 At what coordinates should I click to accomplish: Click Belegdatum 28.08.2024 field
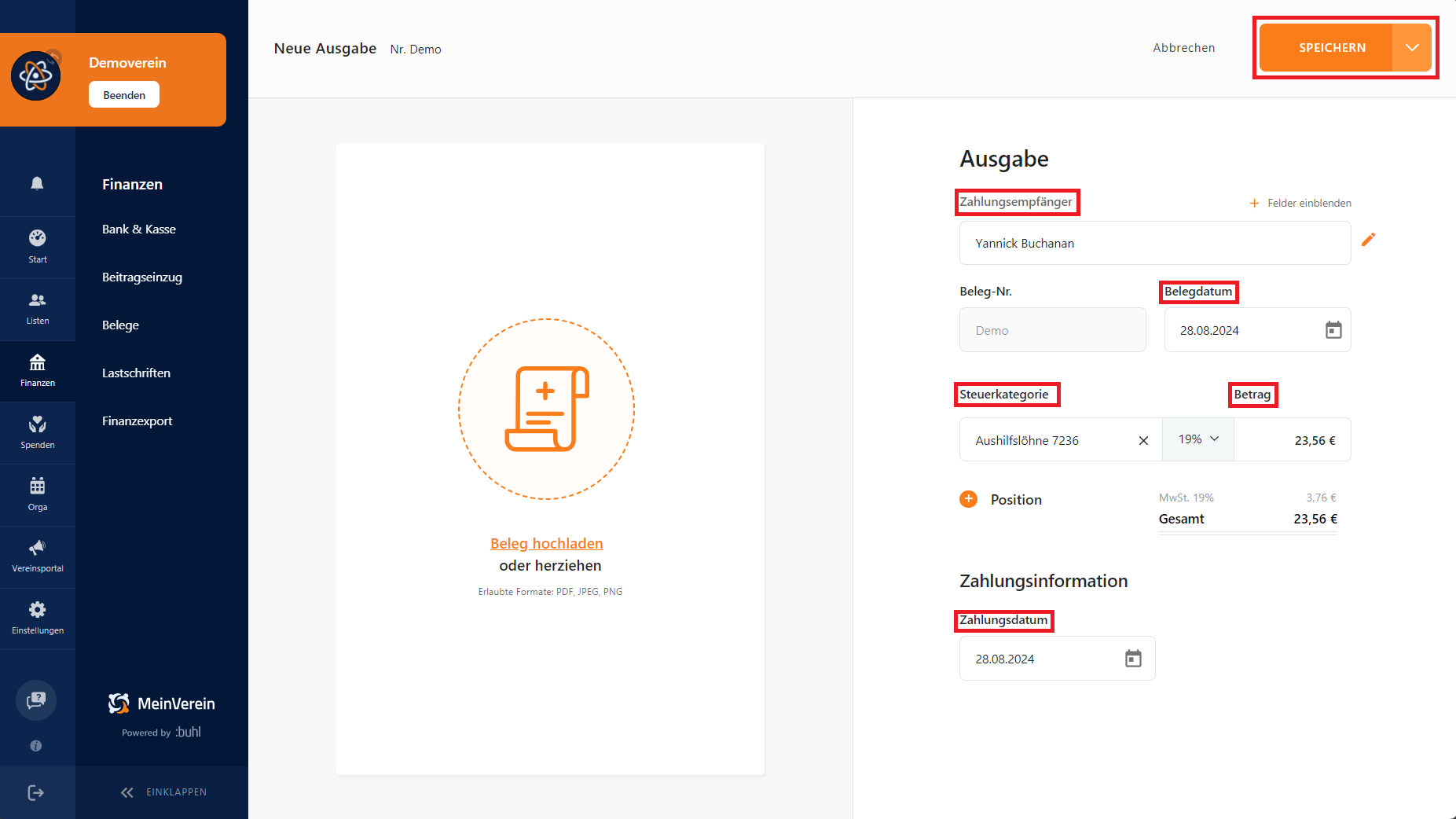[x=1257, y=330]
